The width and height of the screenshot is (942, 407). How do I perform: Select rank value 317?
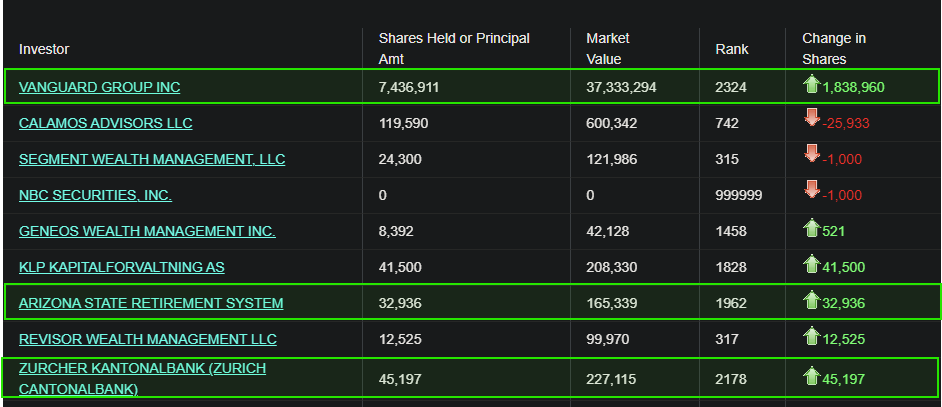727,340
